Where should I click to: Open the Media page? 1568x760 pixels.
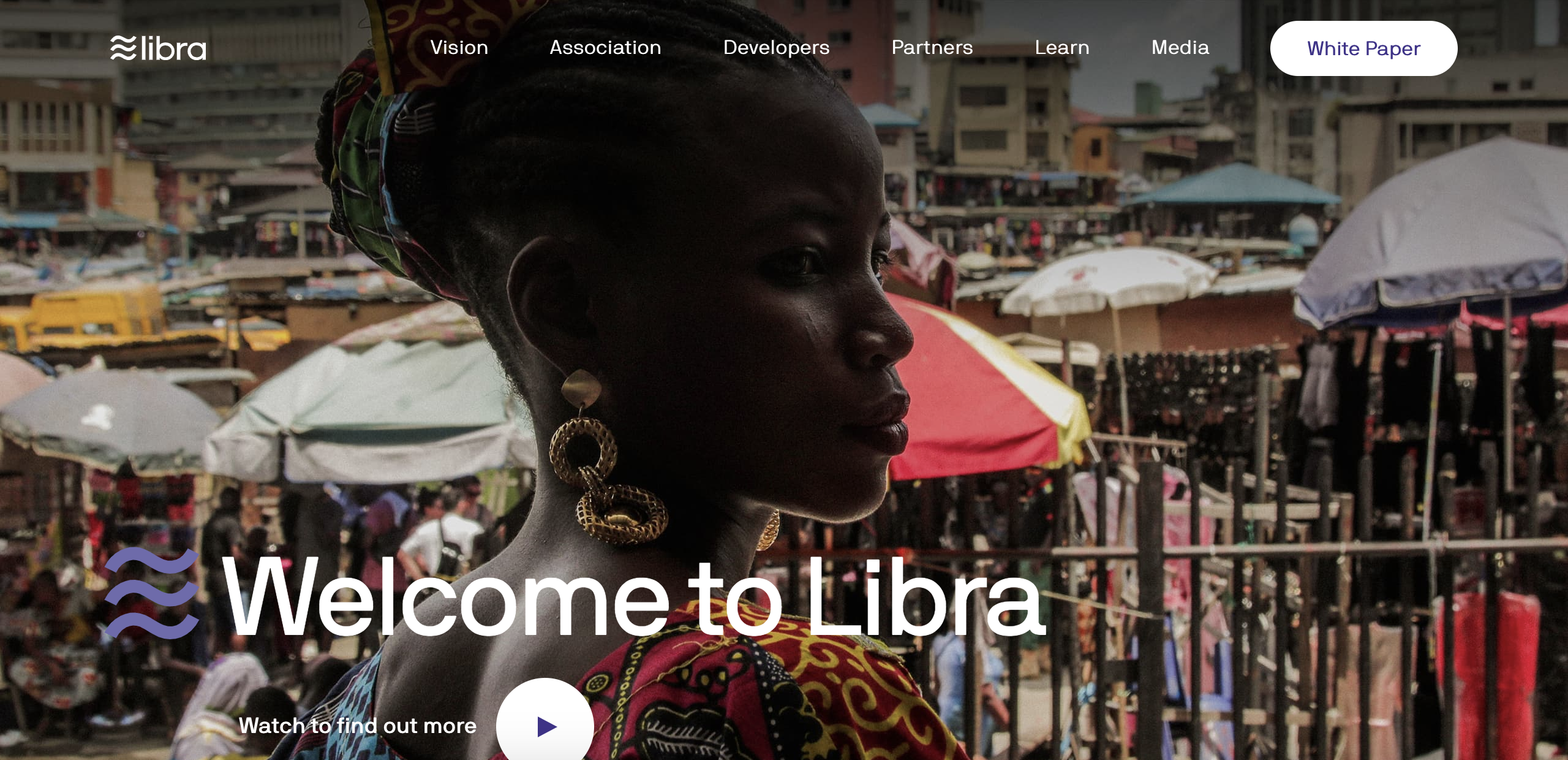coord(1180,47)
